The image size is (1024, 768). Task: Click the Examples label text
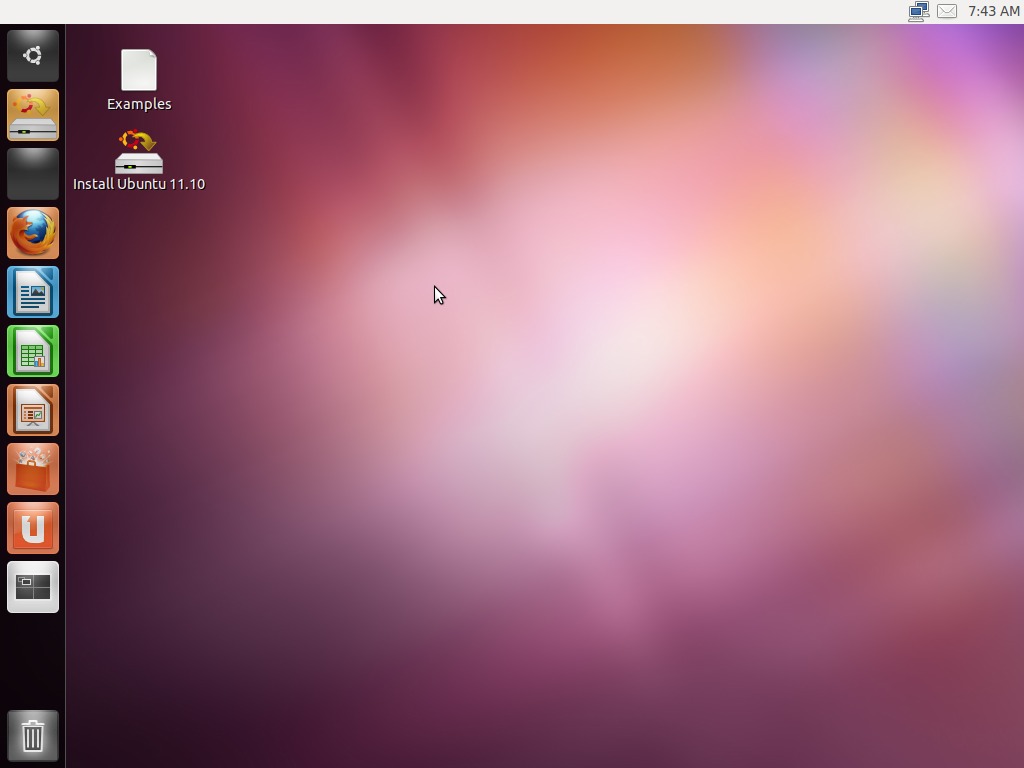(x=139, y=104)
